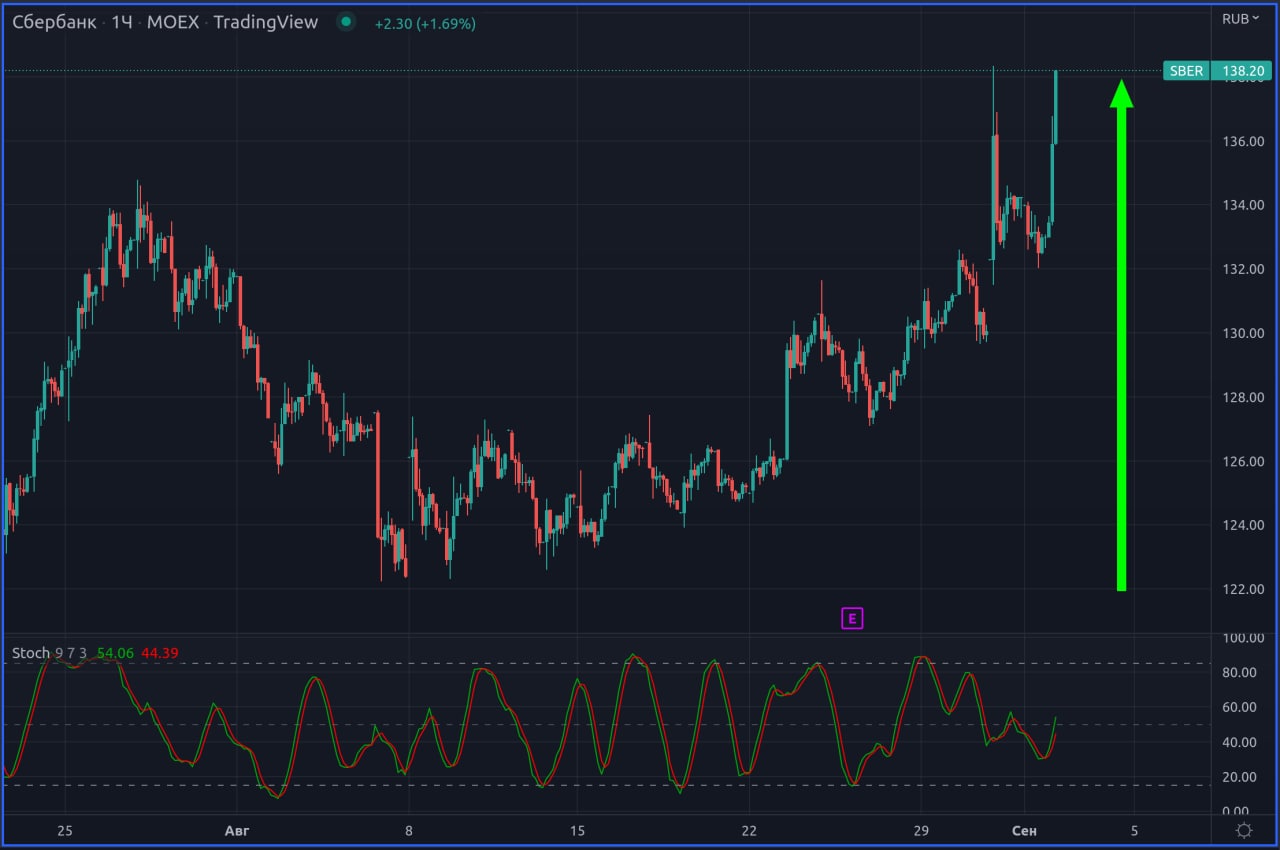This screenshot has width=1280, height=850.
Task: Click the Stoch value 54.06
Action: (115, 653)
